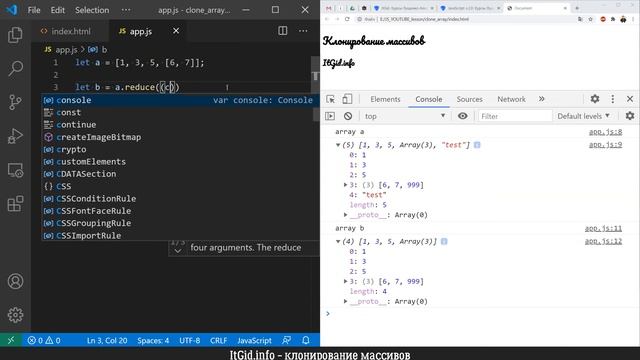Click the live expression eye icon

click(462, 116)
